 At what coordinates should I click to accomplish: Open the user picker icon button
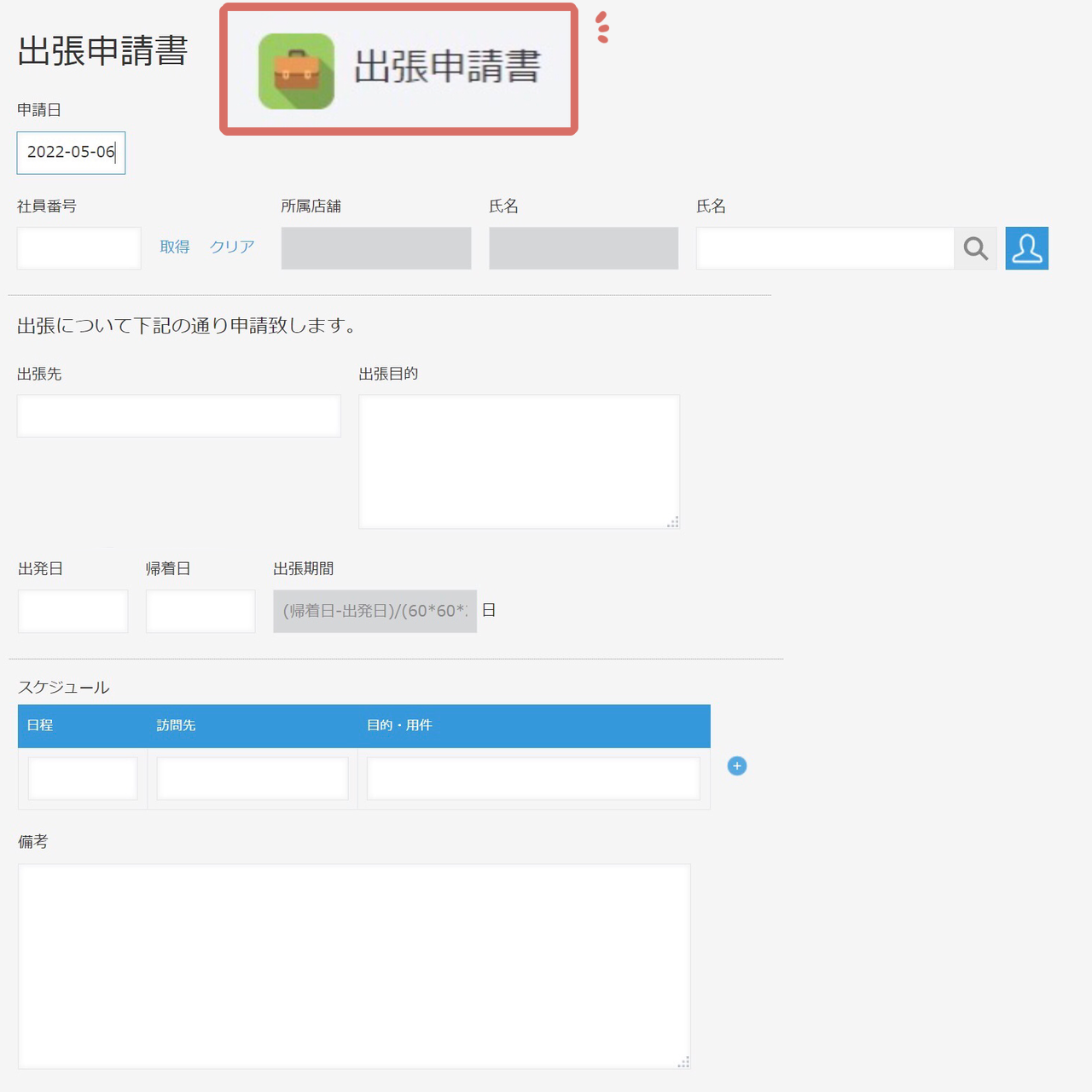coord(1026,248)
